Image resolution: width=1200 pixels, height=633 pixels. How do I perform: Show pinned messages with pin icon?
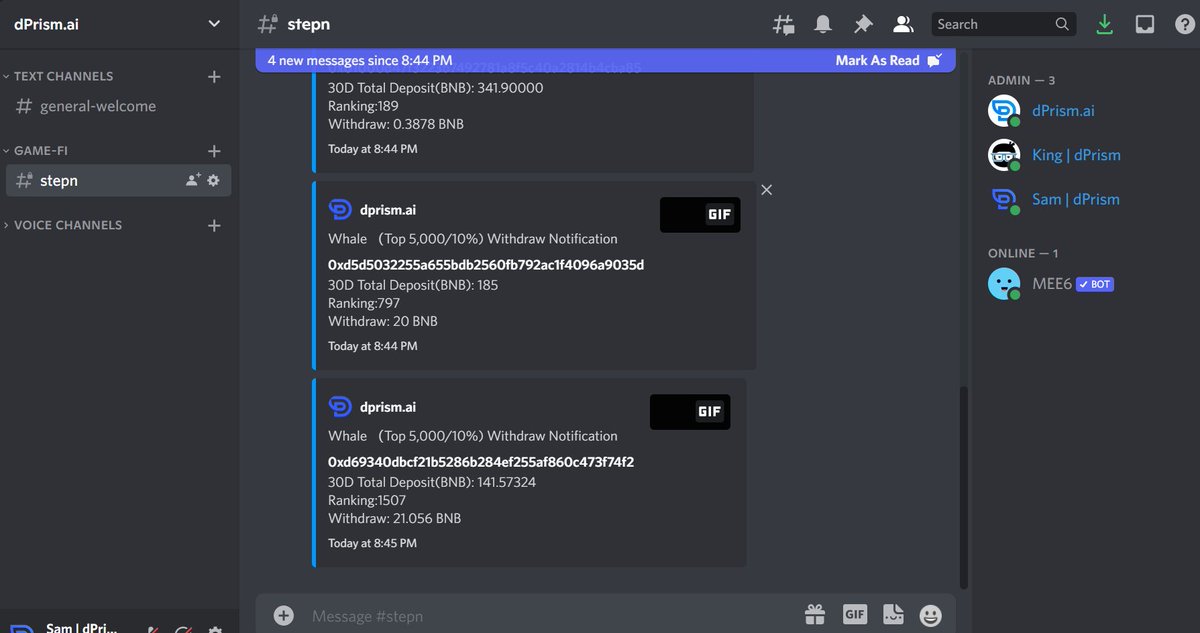(x=863, y=24)
